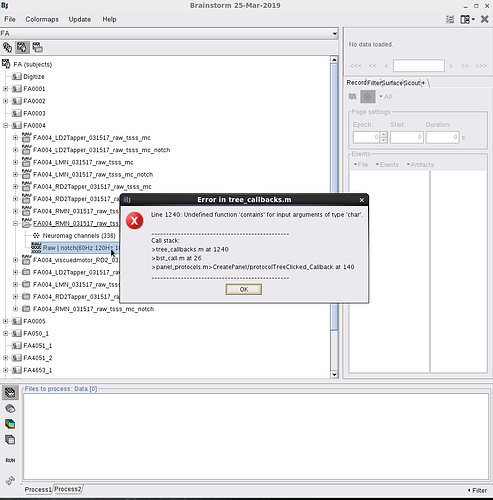Screen dimensions: 493x500
Task: Expand the FA050_1 subject node
Action: [x=5, y=333]
